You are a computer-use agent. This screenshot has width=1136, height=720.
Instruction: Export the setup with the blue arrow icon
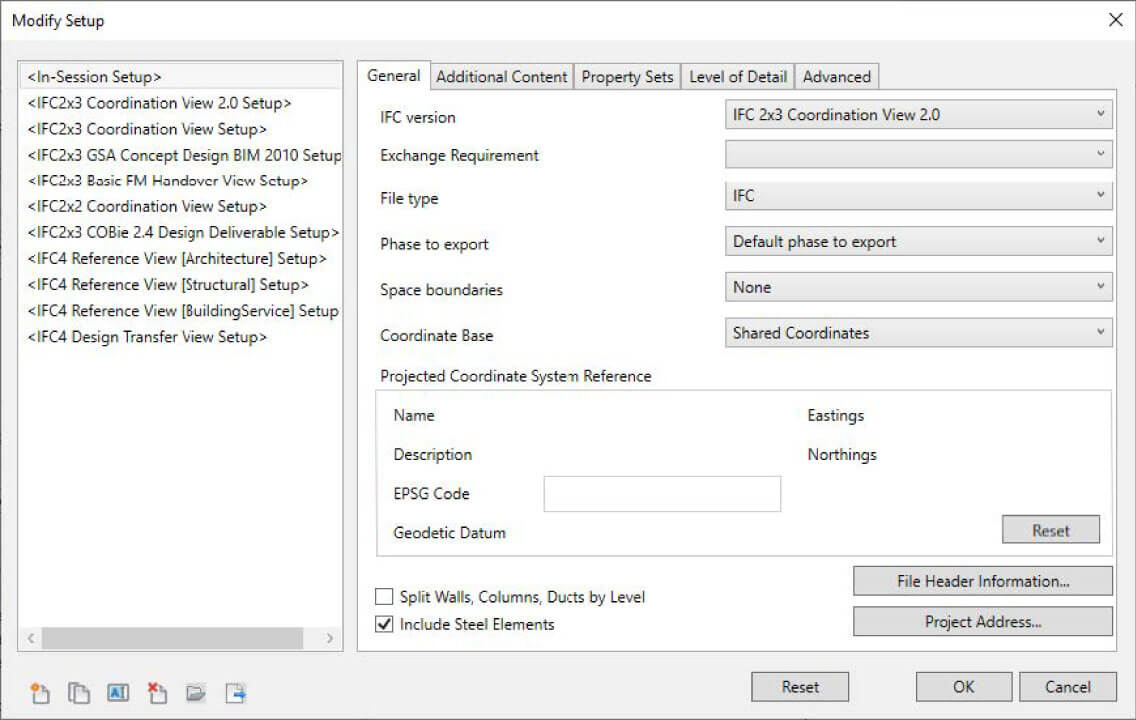pos(235,693)
